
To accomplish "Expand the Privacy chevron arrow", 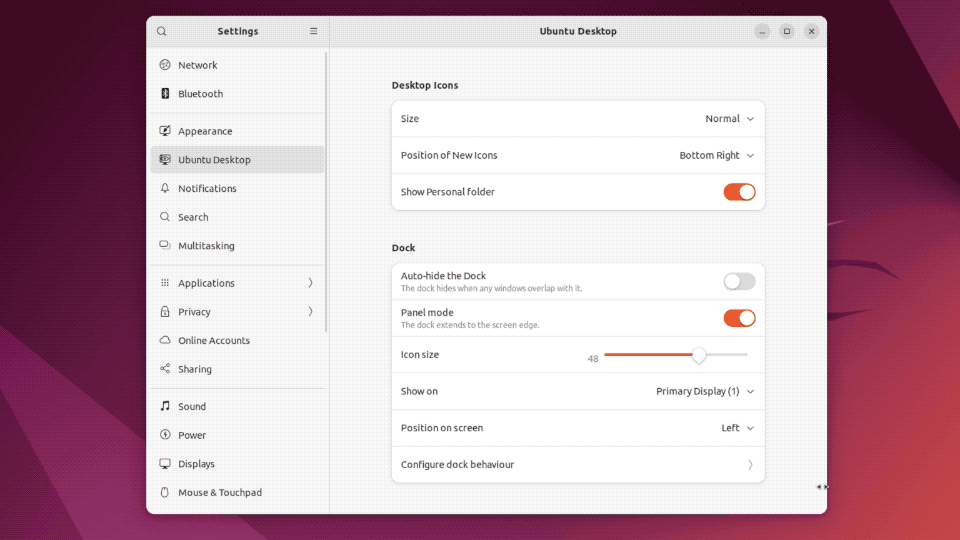I will tap(310, 312).
